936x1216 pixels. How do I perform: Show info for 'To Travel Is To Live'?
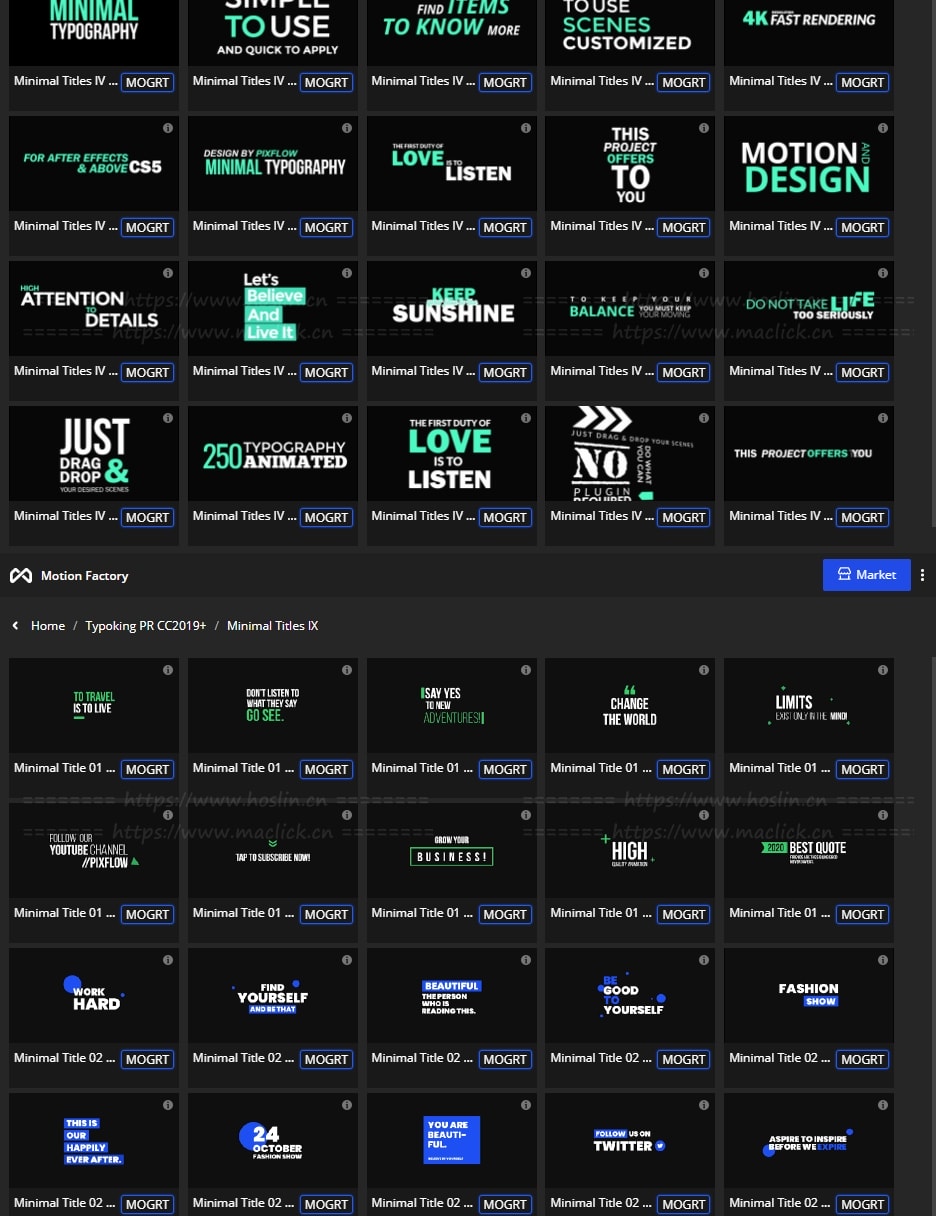168,670
